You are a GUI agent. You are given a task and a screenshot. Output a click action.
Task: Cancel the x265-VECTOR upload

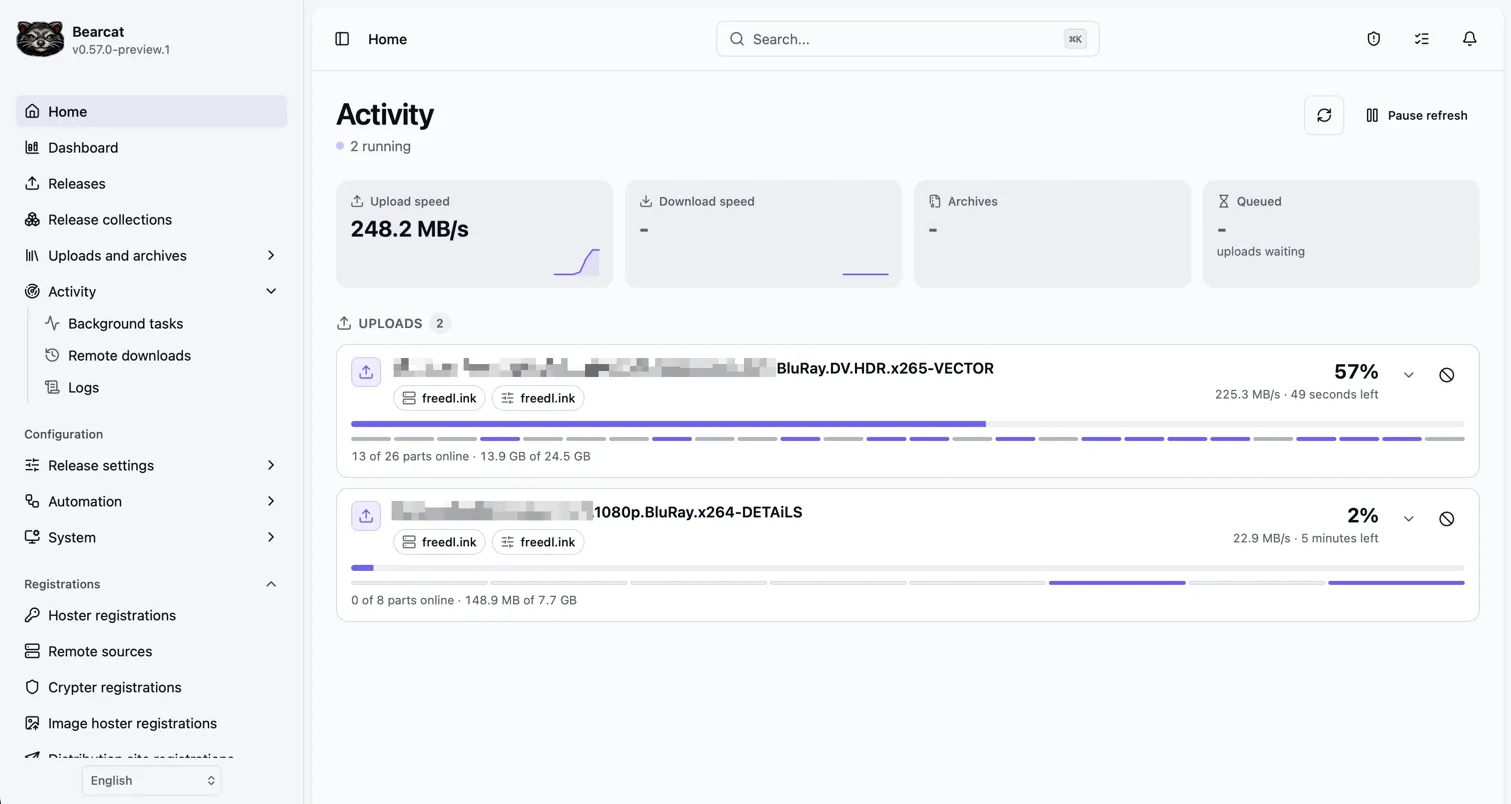coord(1446,375)
